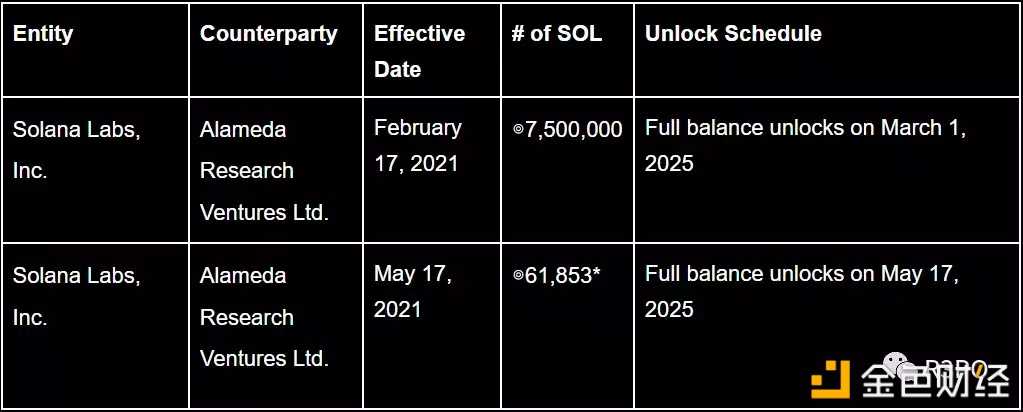Click the SOL symbol before 61,853
Image resolution: width=1023 pixels, height=412 pixels.
(518, 276)
